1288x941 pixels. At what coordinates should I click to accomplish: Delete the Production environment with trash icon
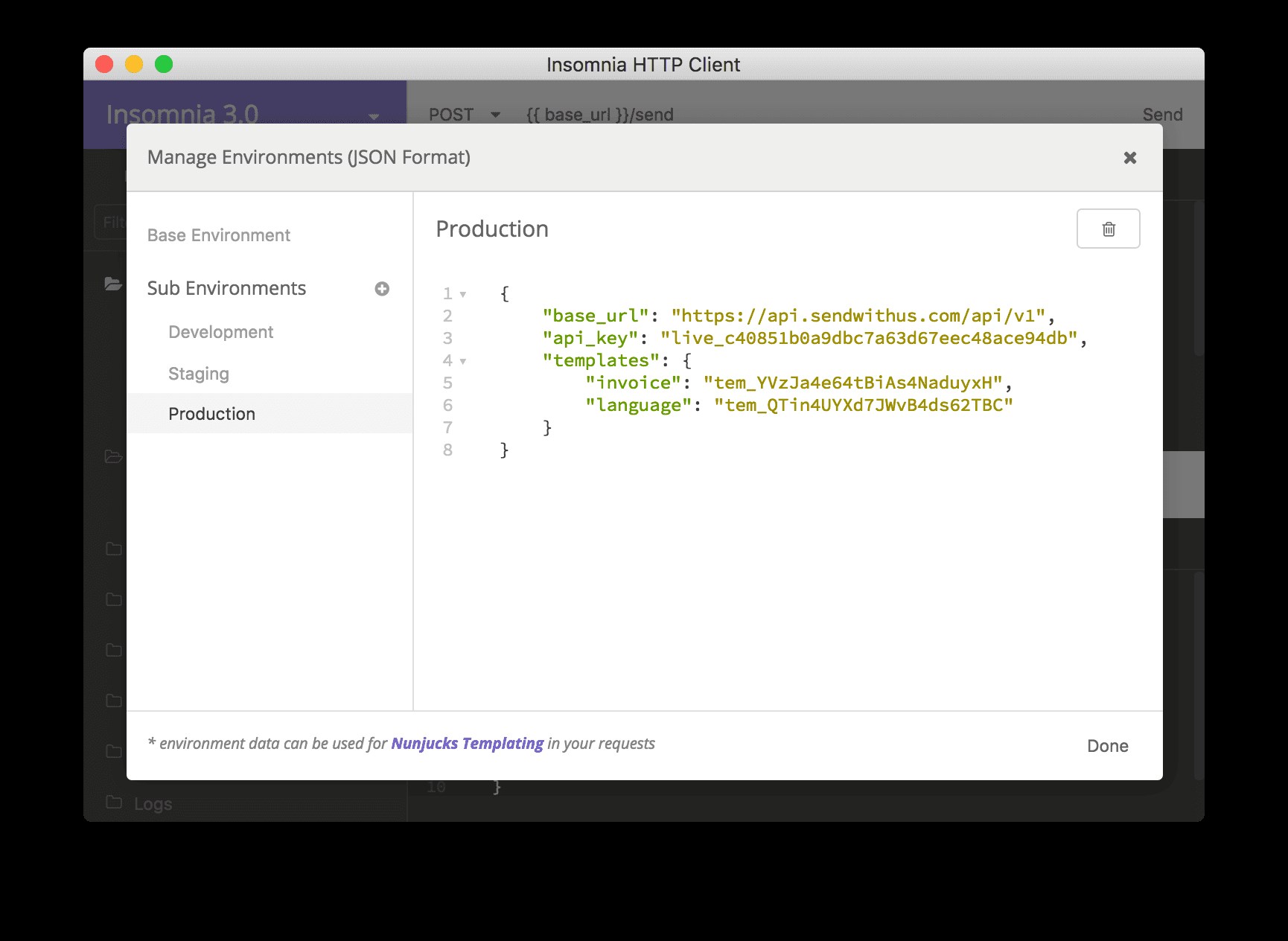pos(1108,229)
